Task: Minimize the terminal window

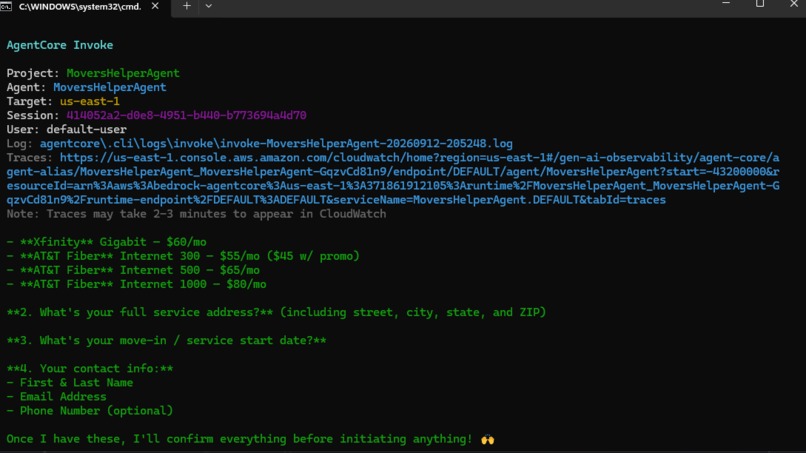Action: click(x=726, y=4)
